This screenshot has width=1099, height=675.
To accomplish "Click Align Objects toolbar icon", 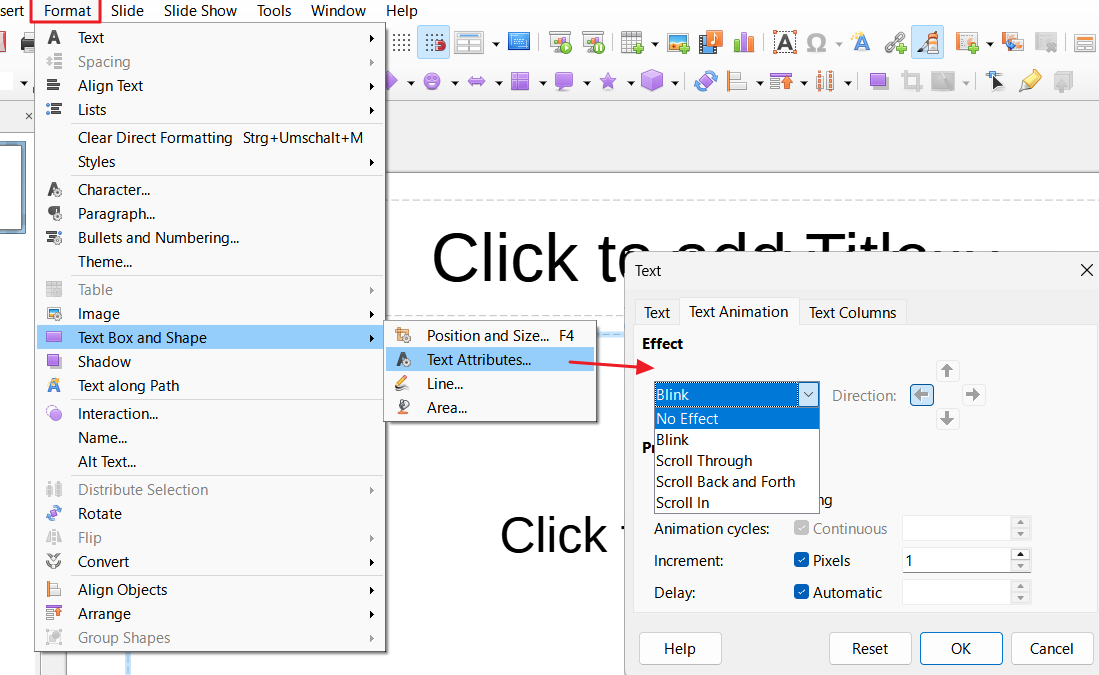I will [737, 81].
